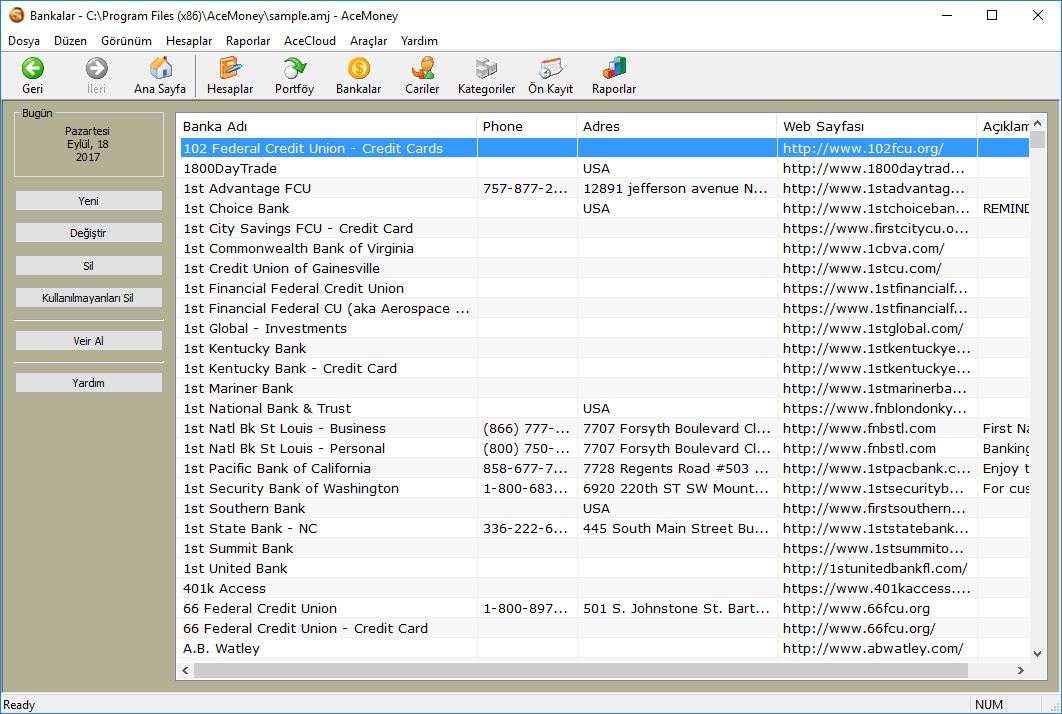Select the 1st Mariner Bank row

click(x=604, y=388)
